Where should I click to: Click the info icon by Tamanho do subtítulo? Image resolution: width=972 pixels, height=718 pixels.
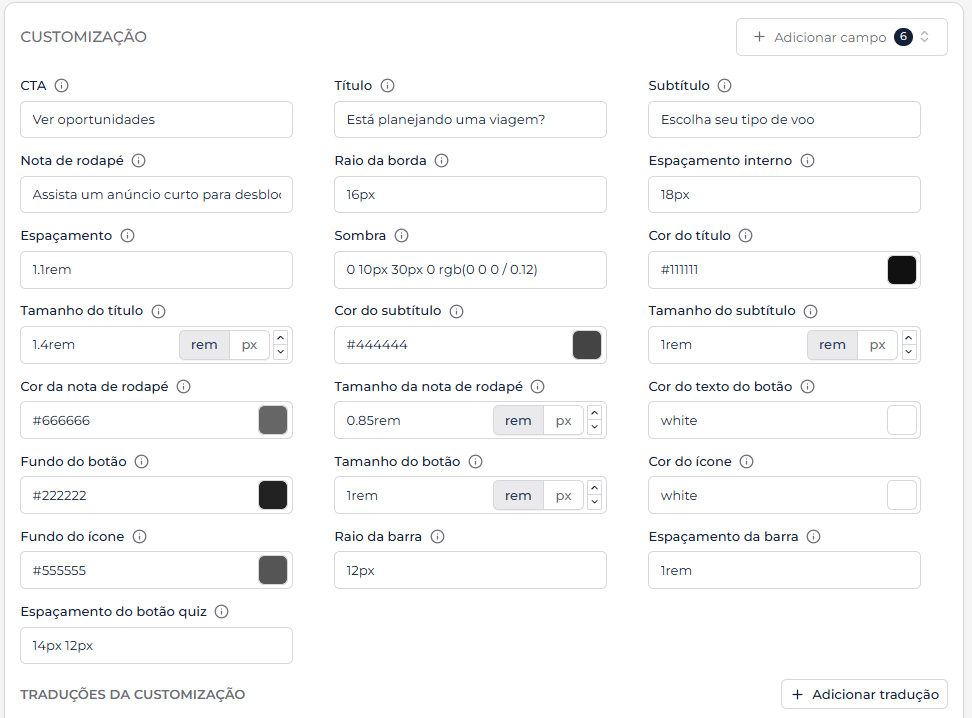(811, 311)
